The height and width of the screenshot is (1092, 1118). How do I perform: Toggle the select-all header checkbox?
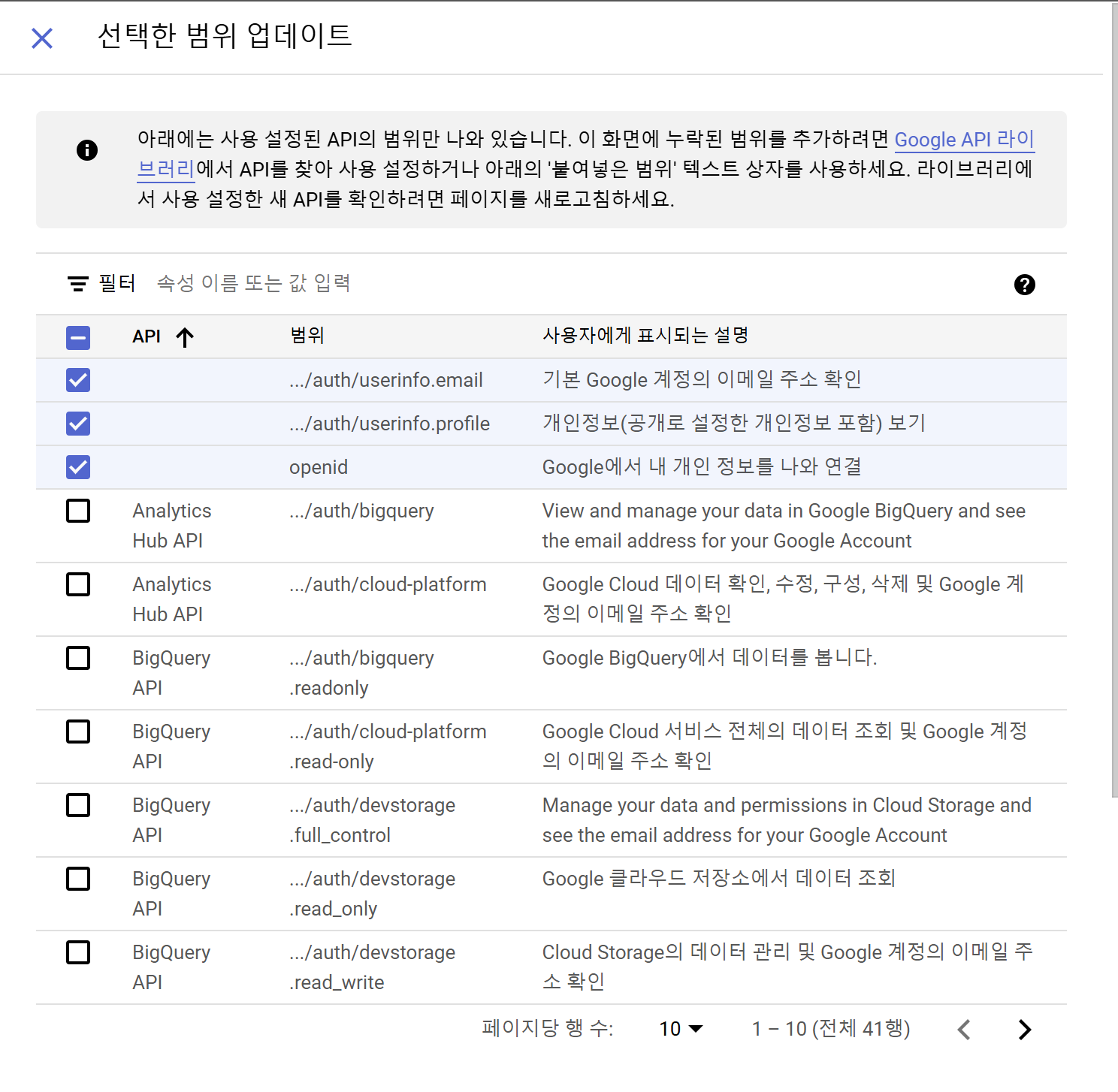coord(78,337)
